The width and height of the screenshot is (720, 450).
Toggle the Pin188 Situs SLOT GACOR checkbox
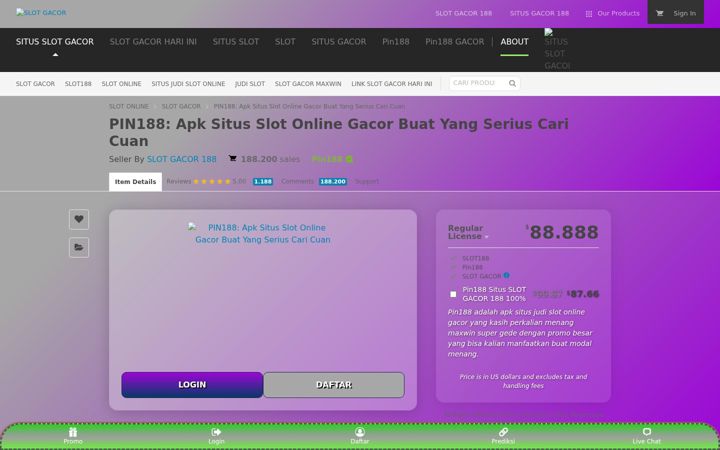click(453, 294)
